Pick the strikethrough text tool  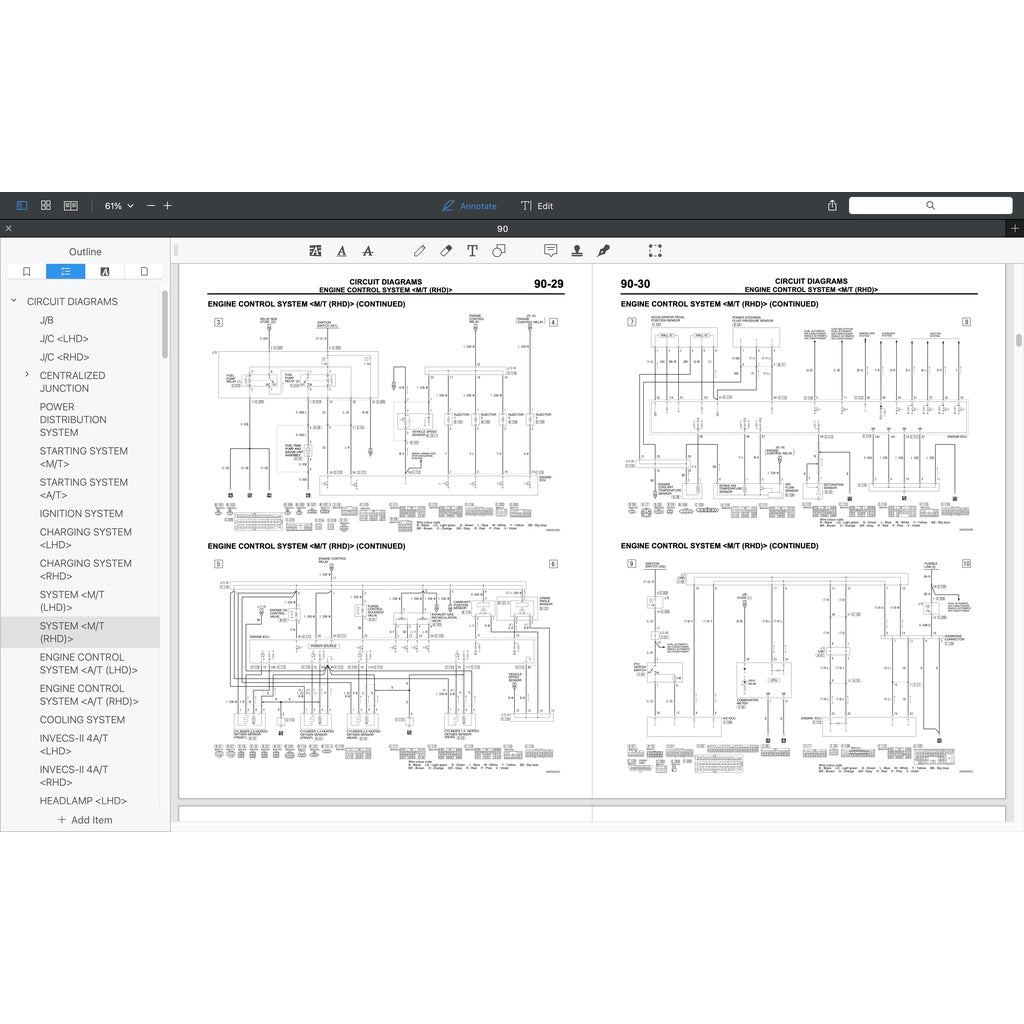[x=367, y=251]
